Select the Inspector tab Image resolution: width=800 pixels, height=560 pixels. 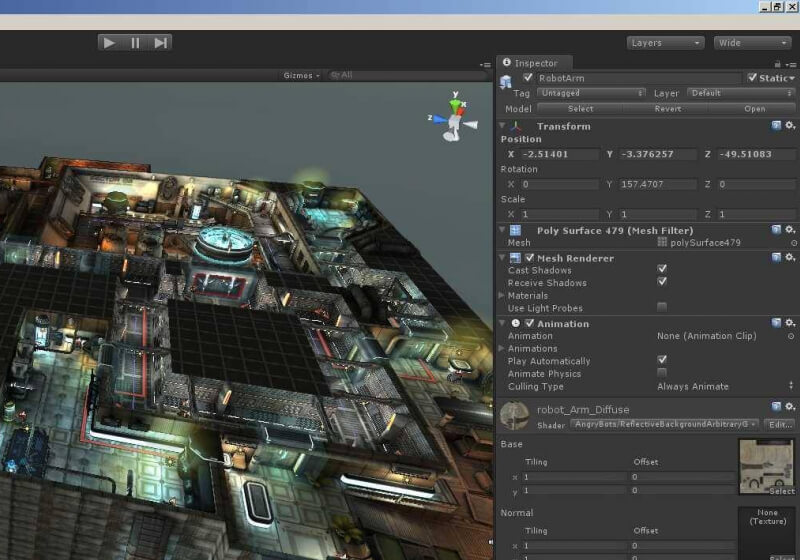534,63
